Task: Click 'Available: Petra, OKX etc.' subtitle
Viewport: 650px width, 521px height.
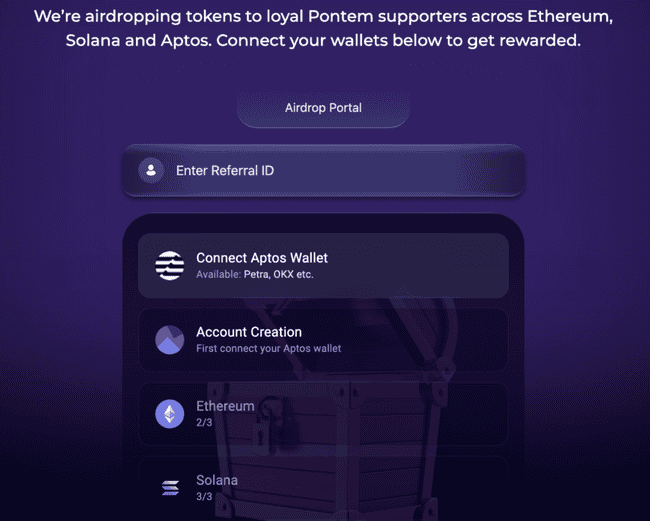Action: [x=255, y=274]
